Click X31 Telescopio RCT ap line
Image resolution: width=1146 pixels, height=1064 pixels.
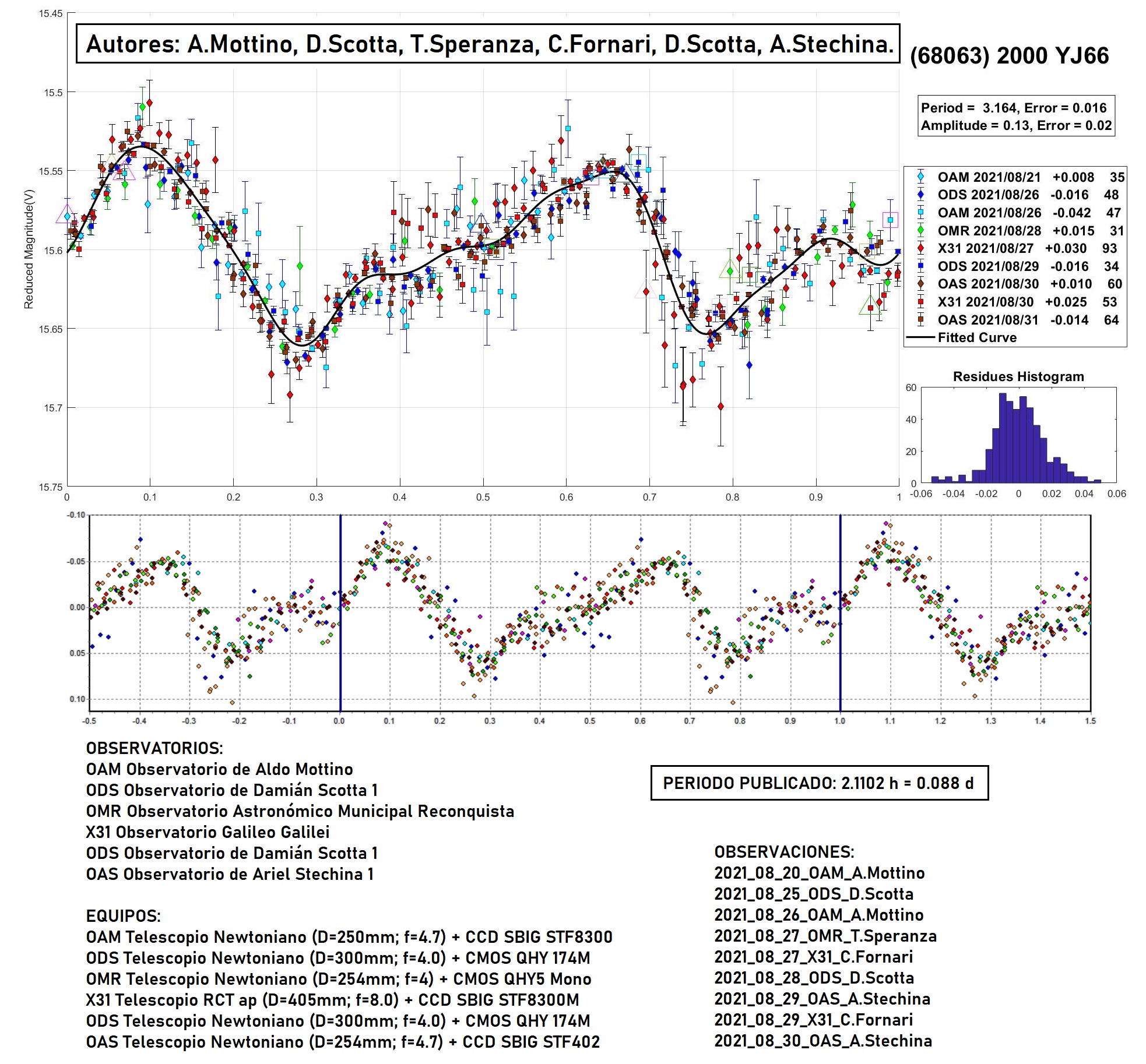coord(333,1000)
